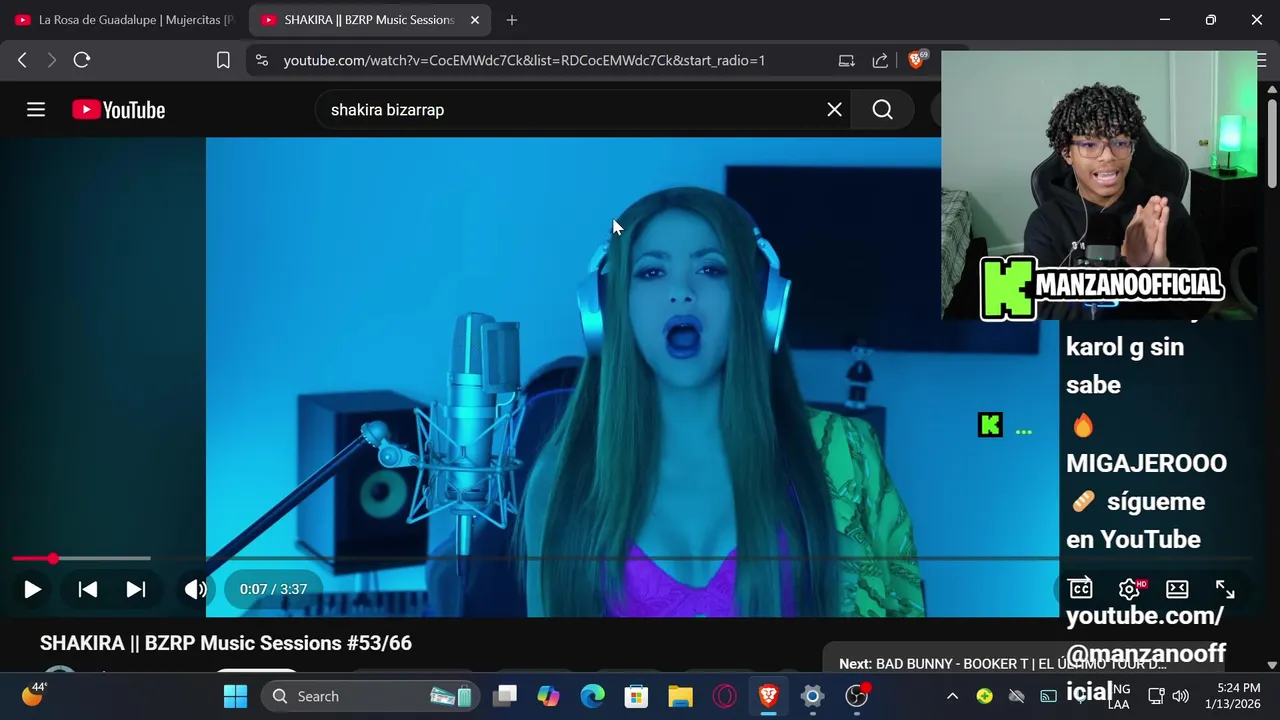Close the SHAKIRA BZRP Music Sessions tab

(475, 20)
